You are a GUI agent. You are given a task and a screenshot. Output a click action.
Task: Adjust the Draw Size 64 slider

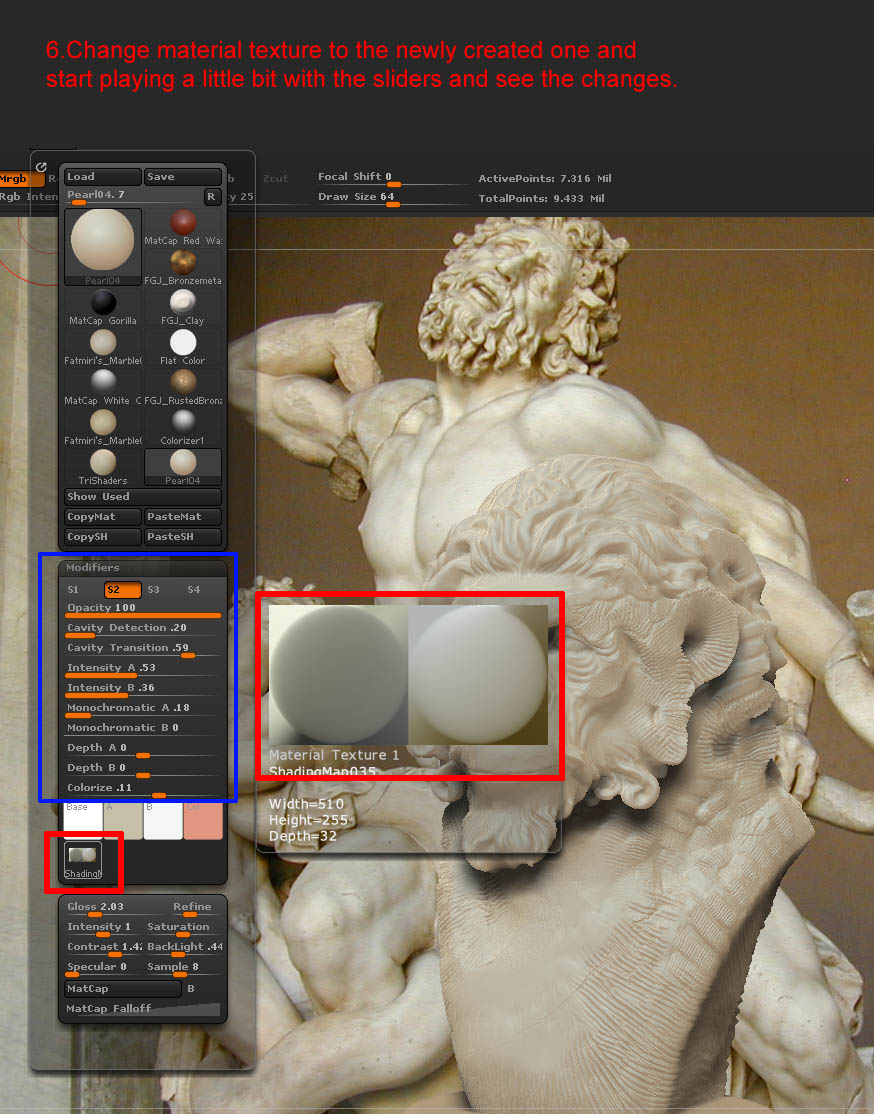coord(392,198)
